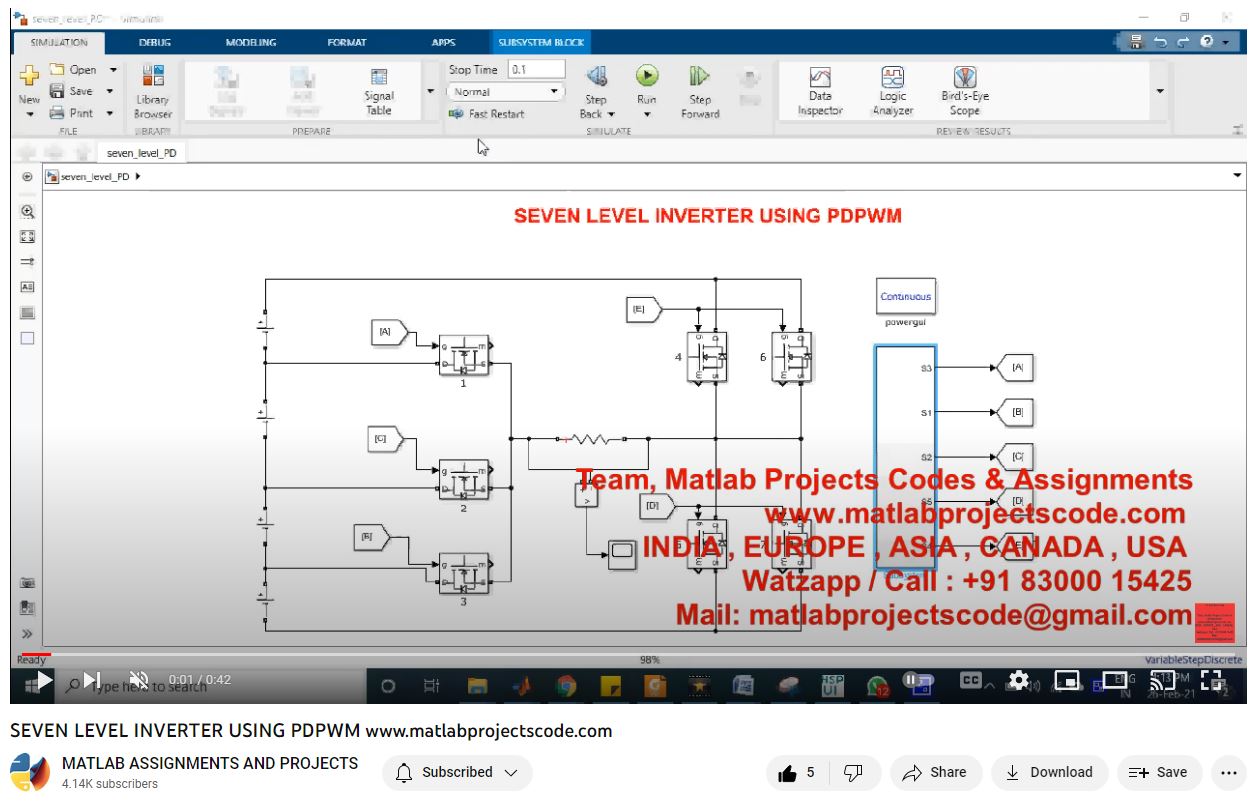Open the Bird's-Eye Scope
The image size is (1256, 804).
pos(964,90)
